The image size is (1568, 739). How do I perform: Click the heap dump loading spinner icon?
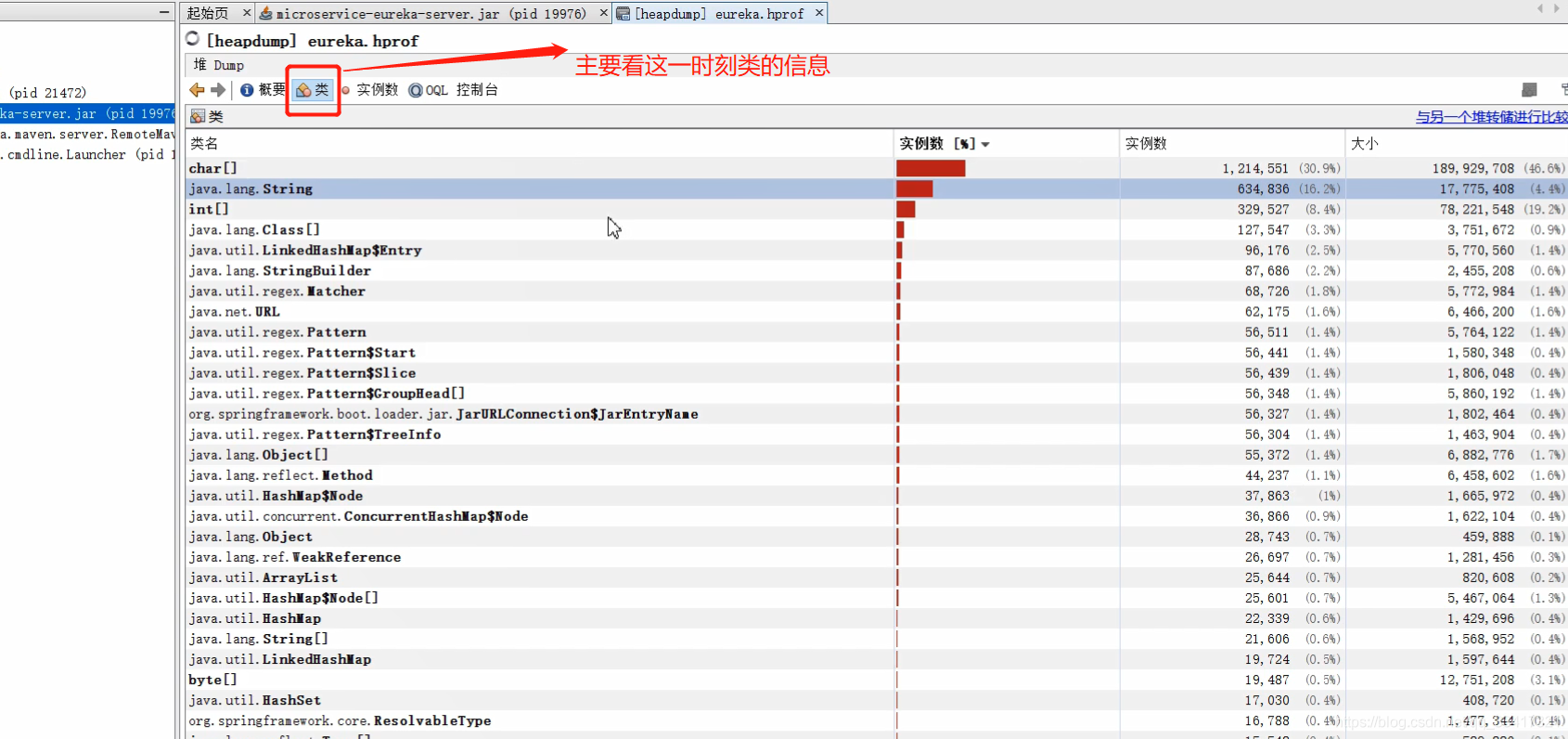(192, 39)
